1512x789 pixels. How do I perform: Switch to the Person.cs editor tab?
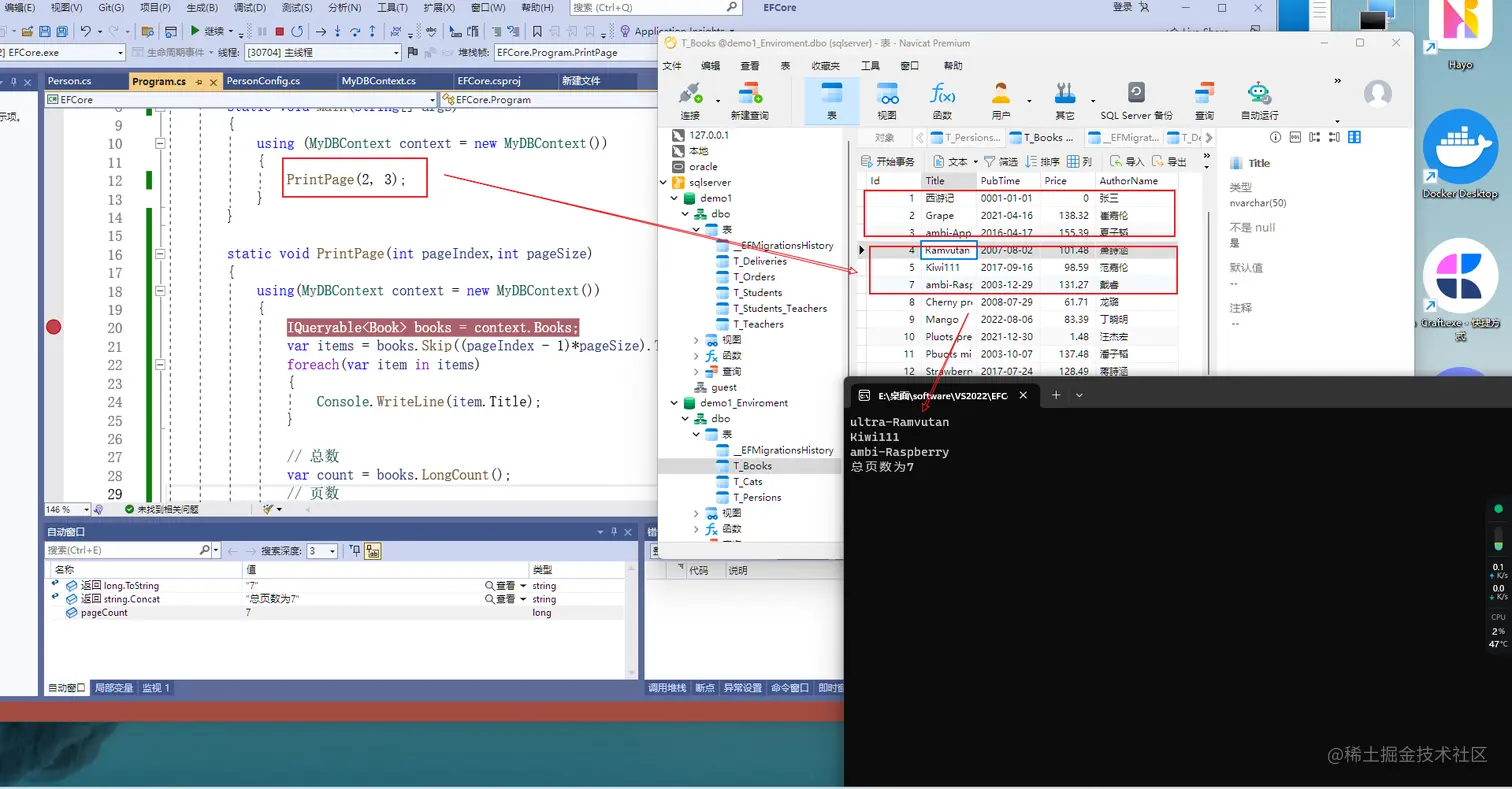69,81
